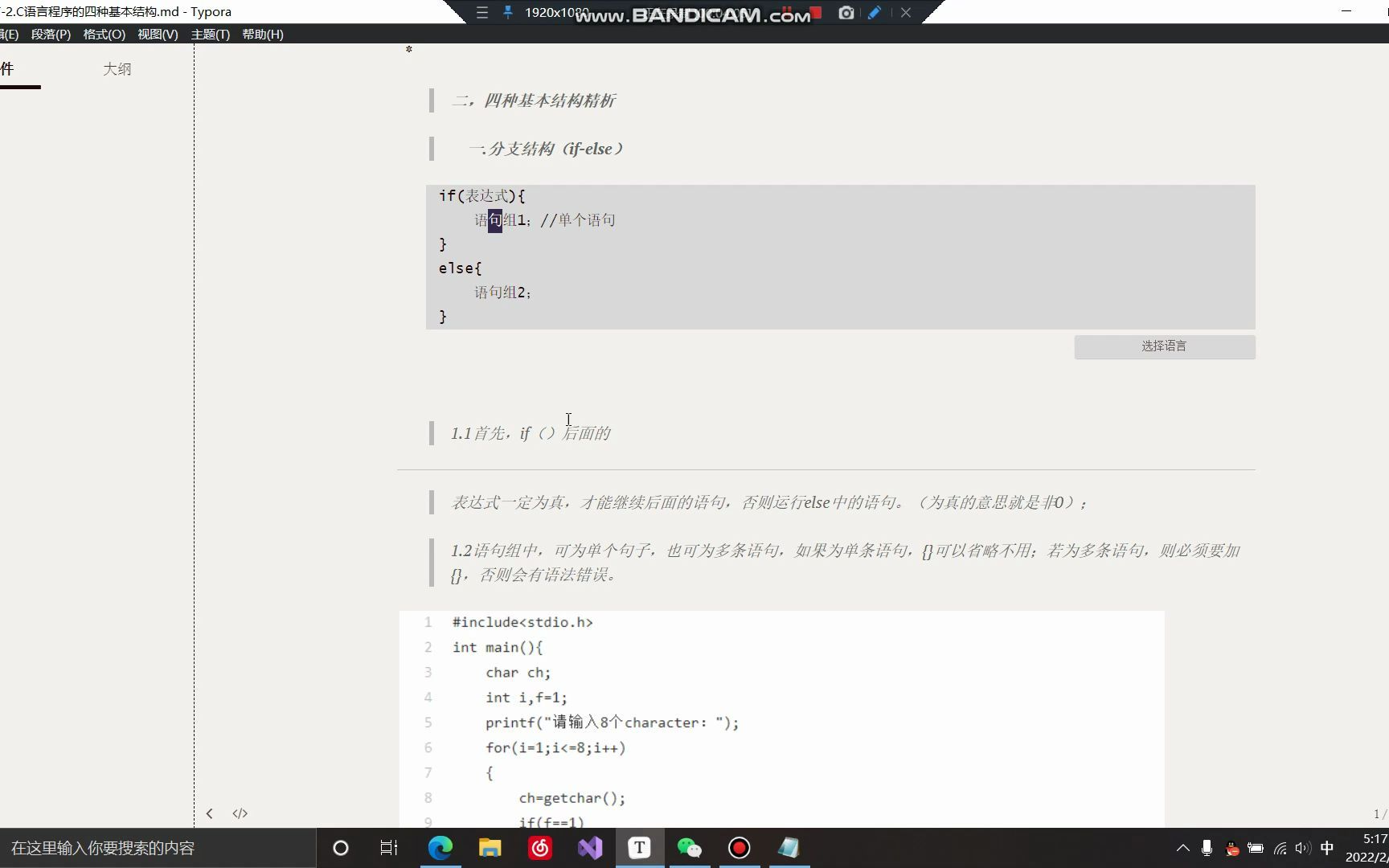Click the heading 二，四种基本结构精析
The width and height of the screenshot is (1389, 868).
[x=534, y=100]
